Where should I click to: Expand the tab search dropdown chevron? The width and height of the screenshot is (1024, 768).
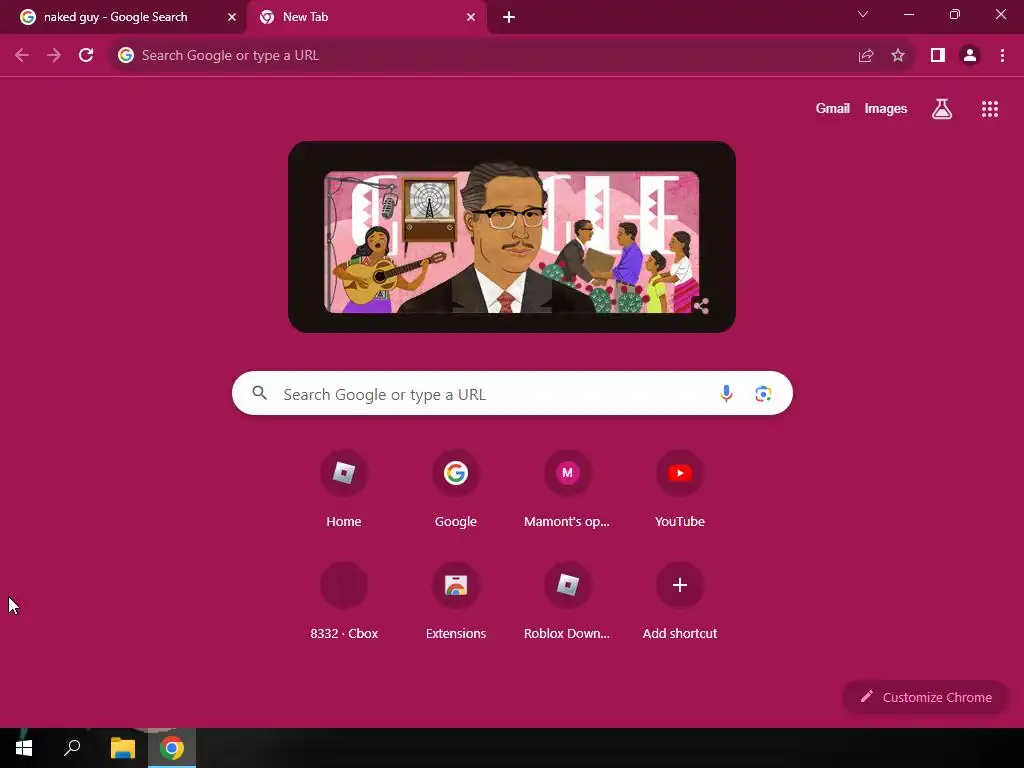[x=863, y=14]
